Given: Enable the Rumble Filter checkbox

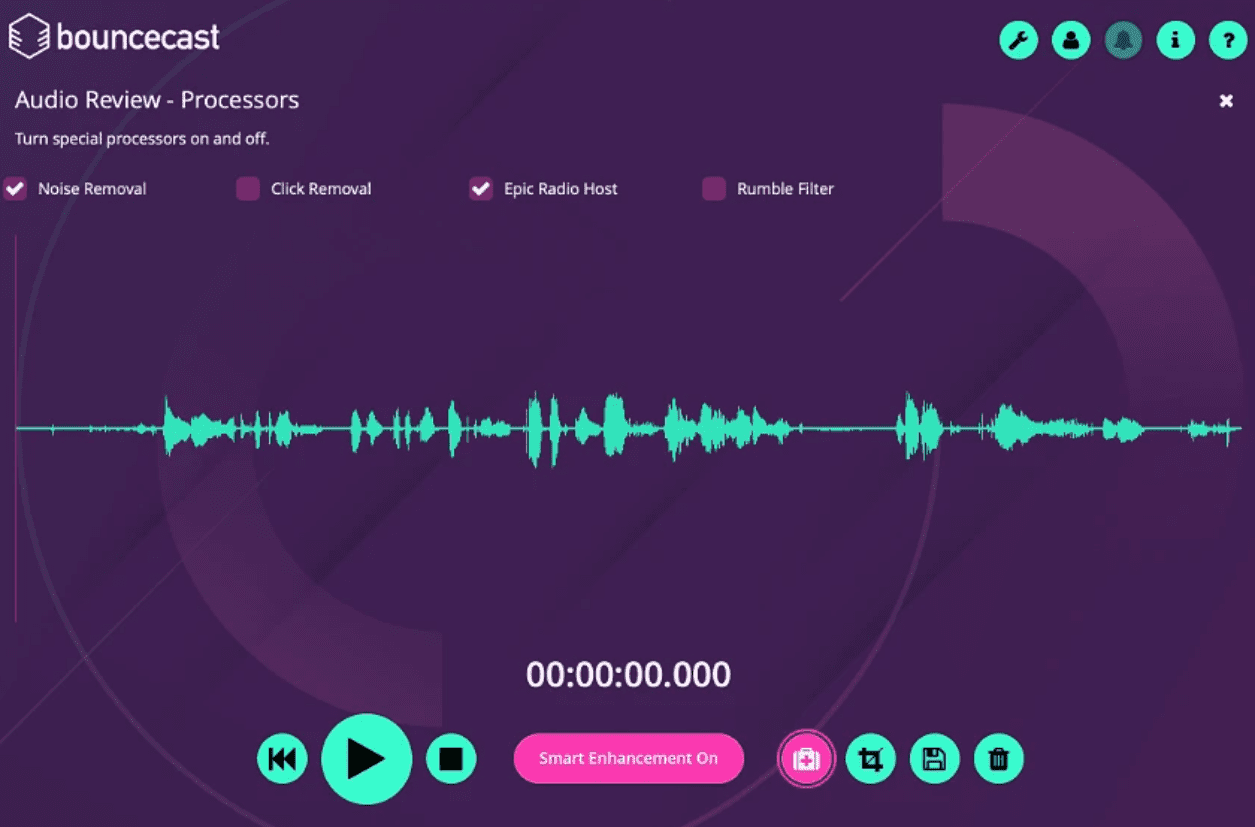Looking at the screenshot, I should click(714, 188).
